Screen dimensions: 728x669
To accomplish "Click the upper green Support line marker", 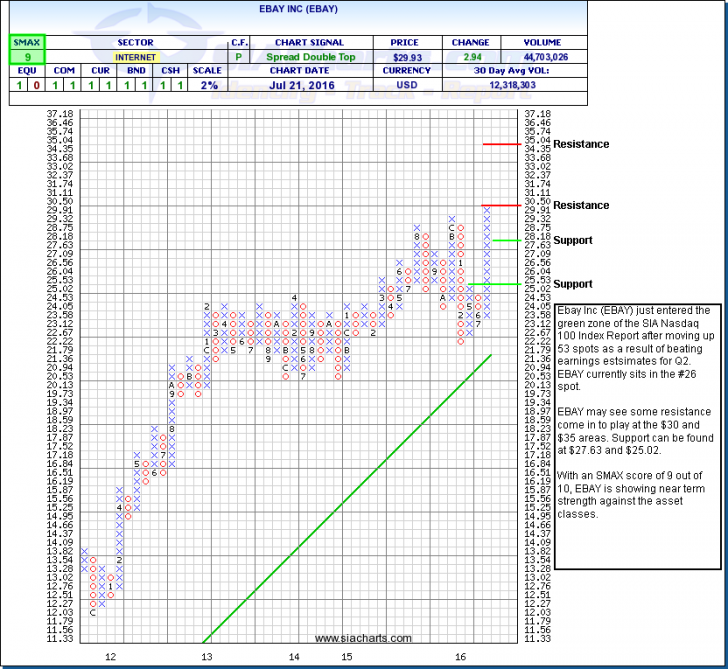I will [x=505, y=240].
